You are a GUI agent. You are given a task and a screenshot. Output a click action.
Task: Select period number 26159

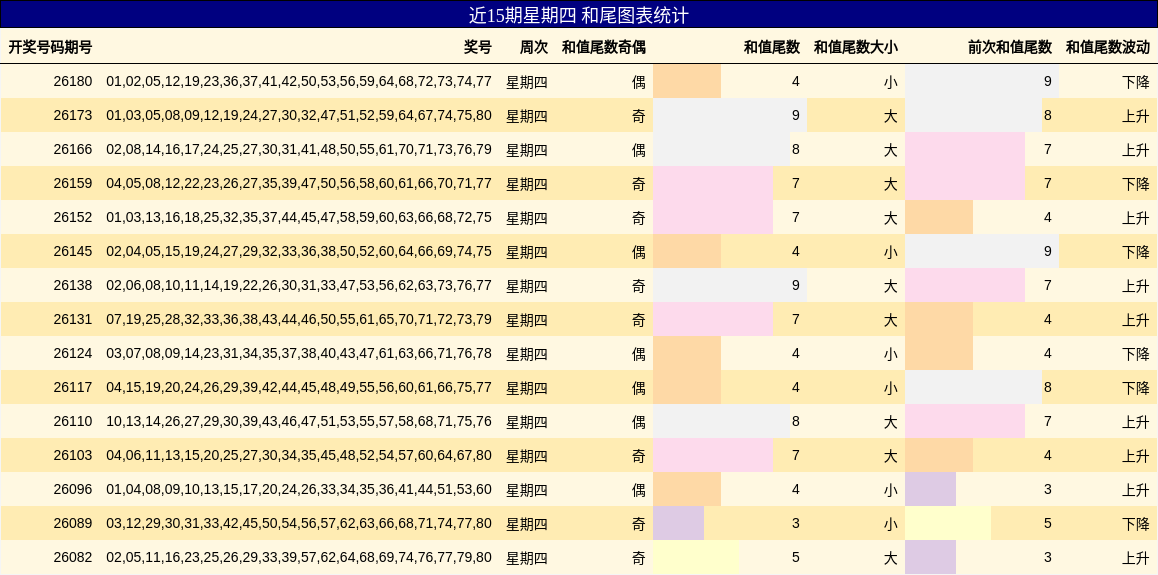coord(72,183)
